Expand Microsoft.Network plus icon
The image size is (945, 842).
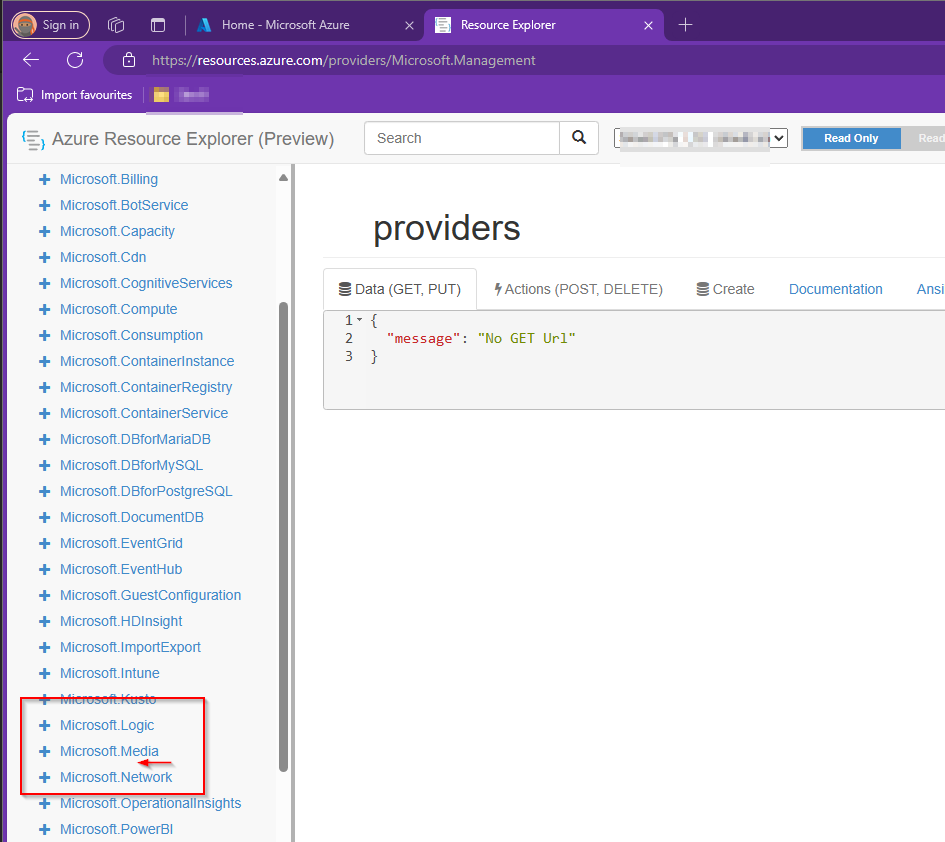point(45,778)
